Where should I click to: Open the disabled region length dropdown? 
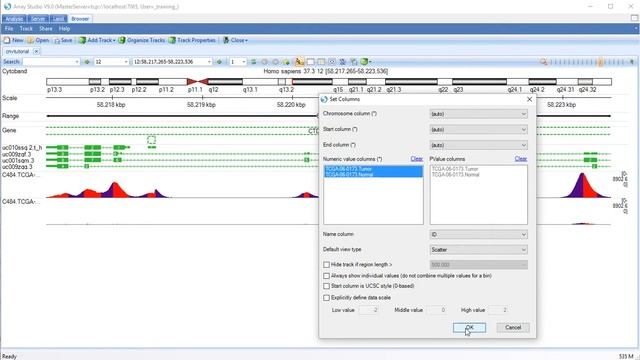[478, 265]
